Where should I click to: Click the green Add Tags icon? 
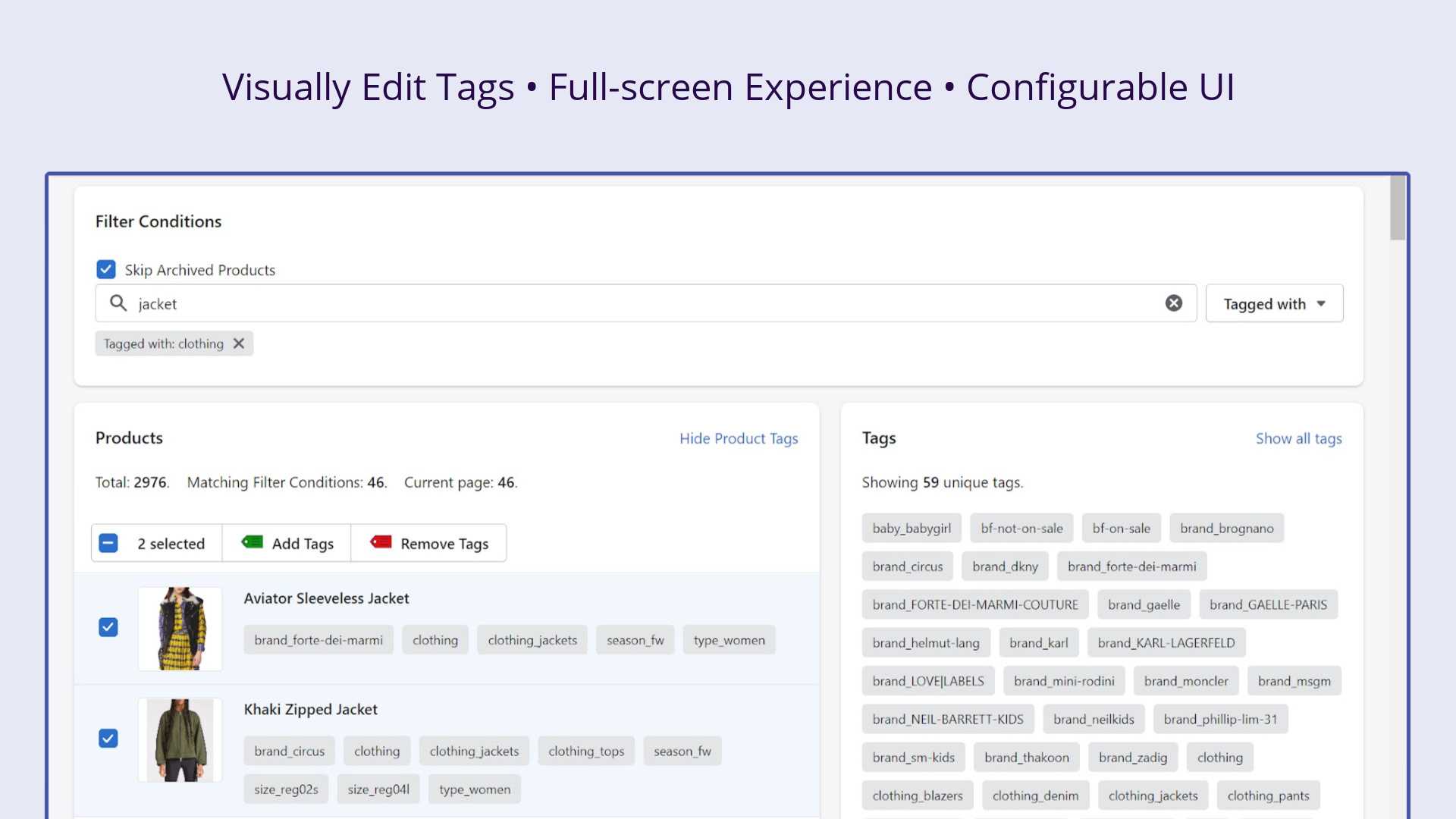tap(252, 542)
